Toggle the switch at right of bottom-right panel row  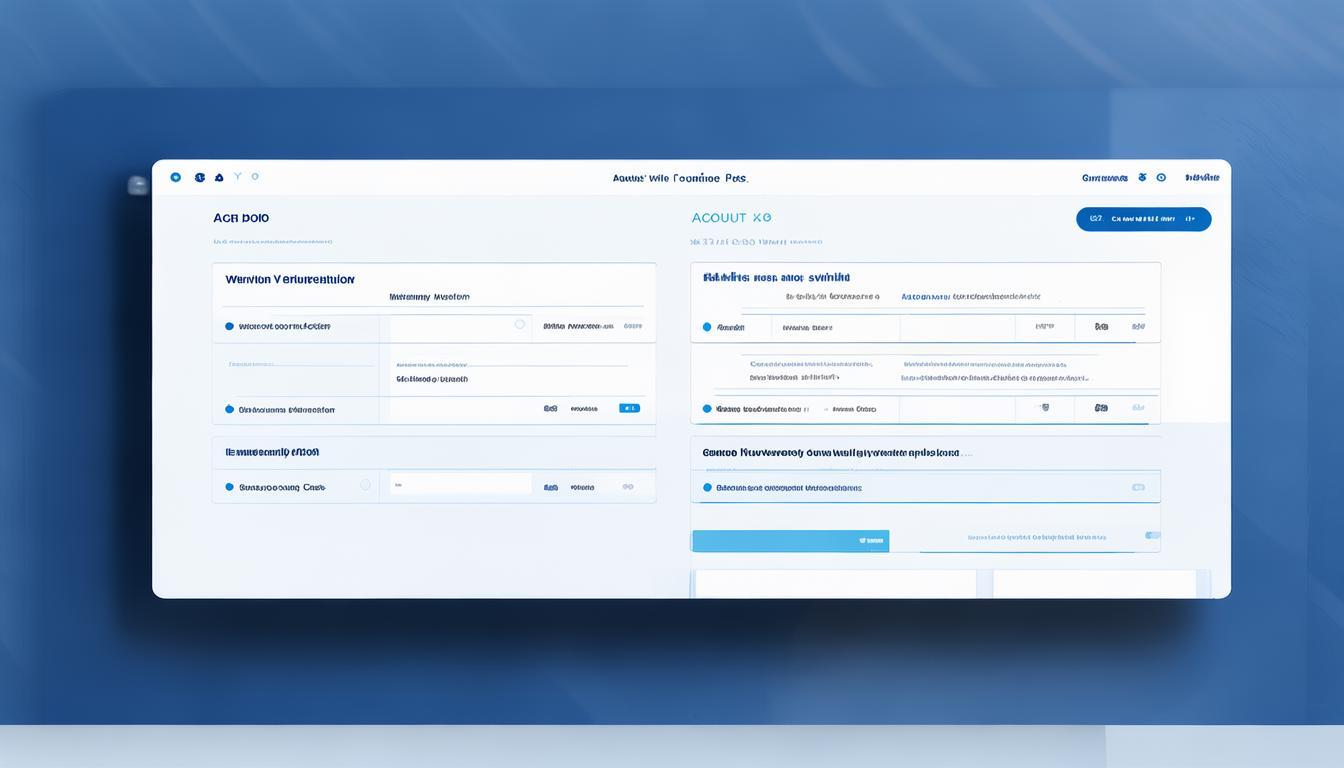point(1138,487)
